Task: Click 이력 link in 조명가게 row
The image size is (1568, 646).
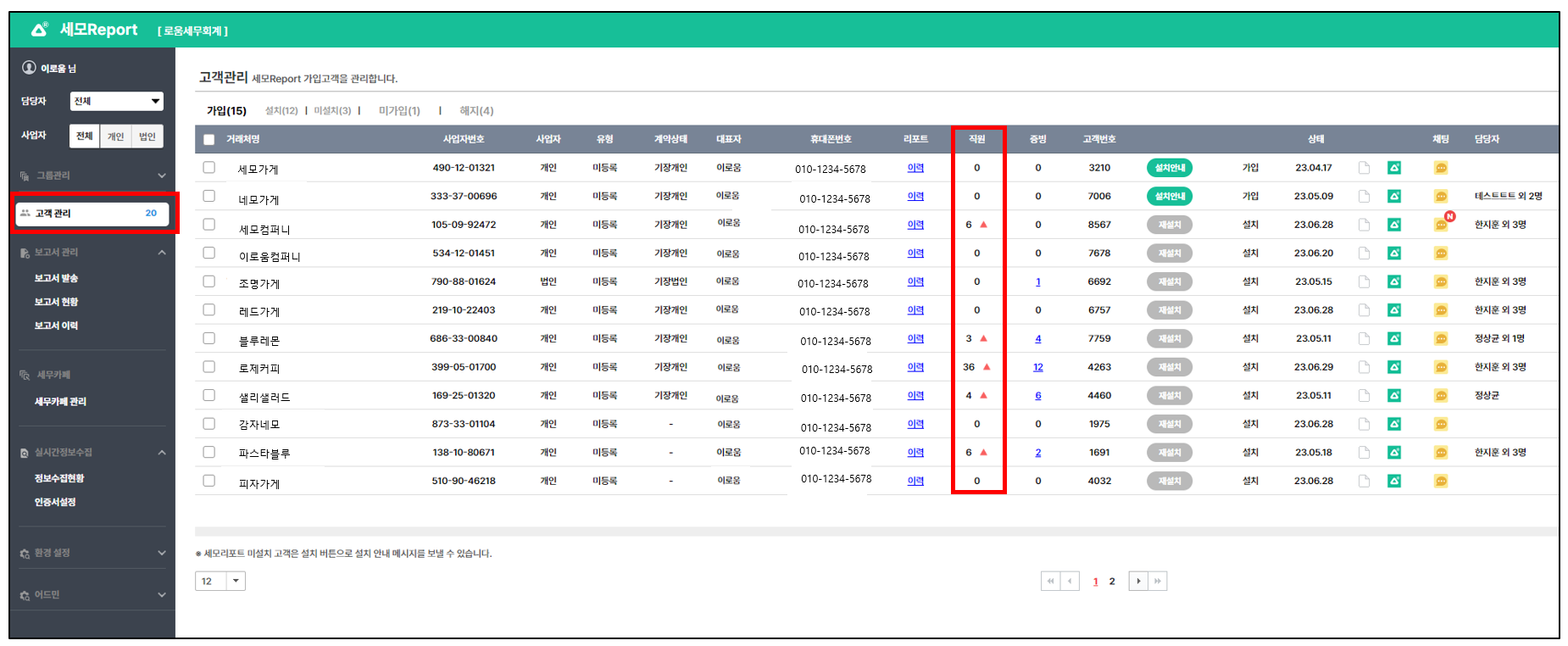Action: point(915,281)
